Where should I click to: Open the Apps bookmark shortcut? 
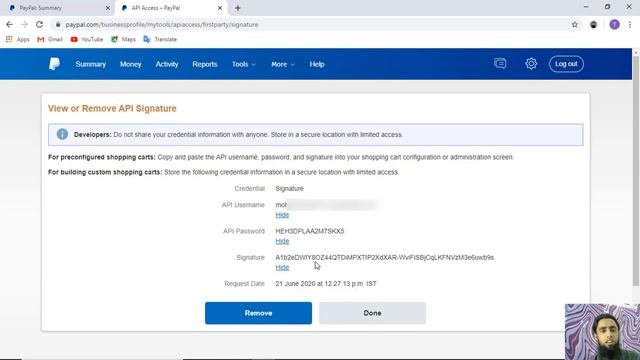click(x=18, y=39)
